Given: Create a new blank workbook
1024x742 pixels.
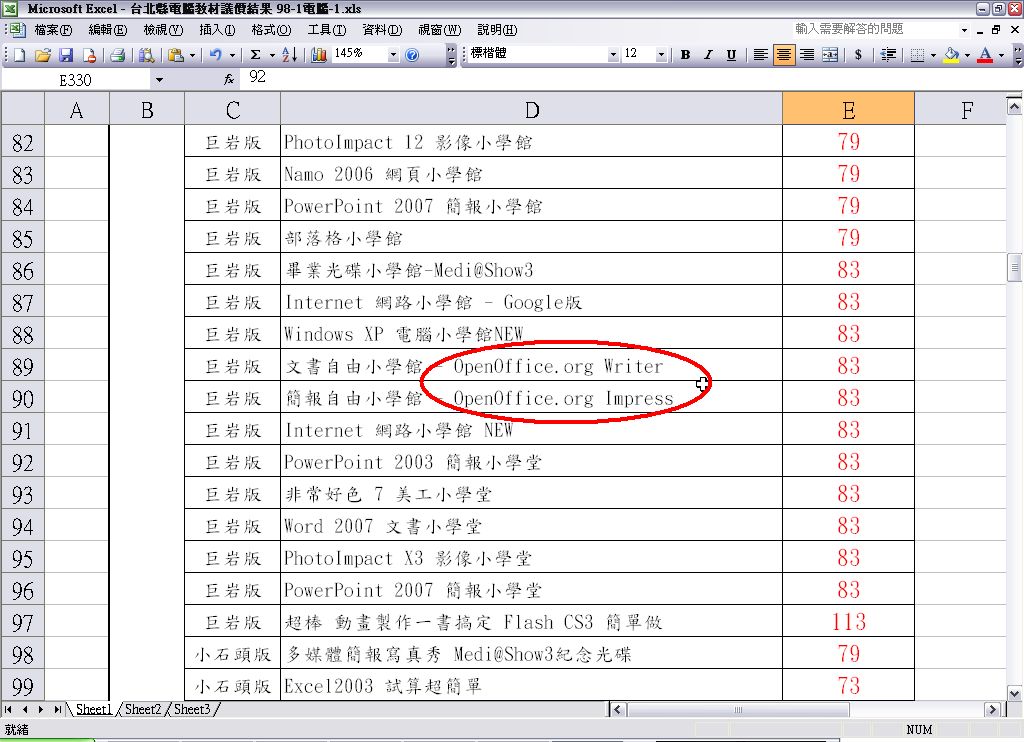Looking at the screenshot, I should [x=20, y=56].
